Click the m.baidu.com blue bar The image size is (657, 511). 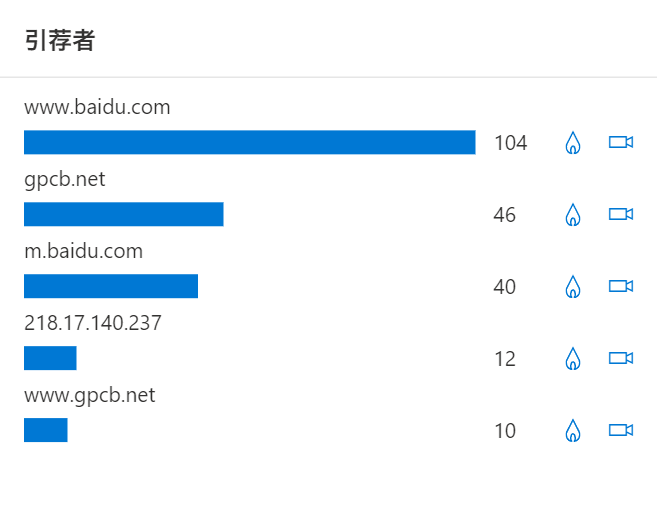click(111, 286)
